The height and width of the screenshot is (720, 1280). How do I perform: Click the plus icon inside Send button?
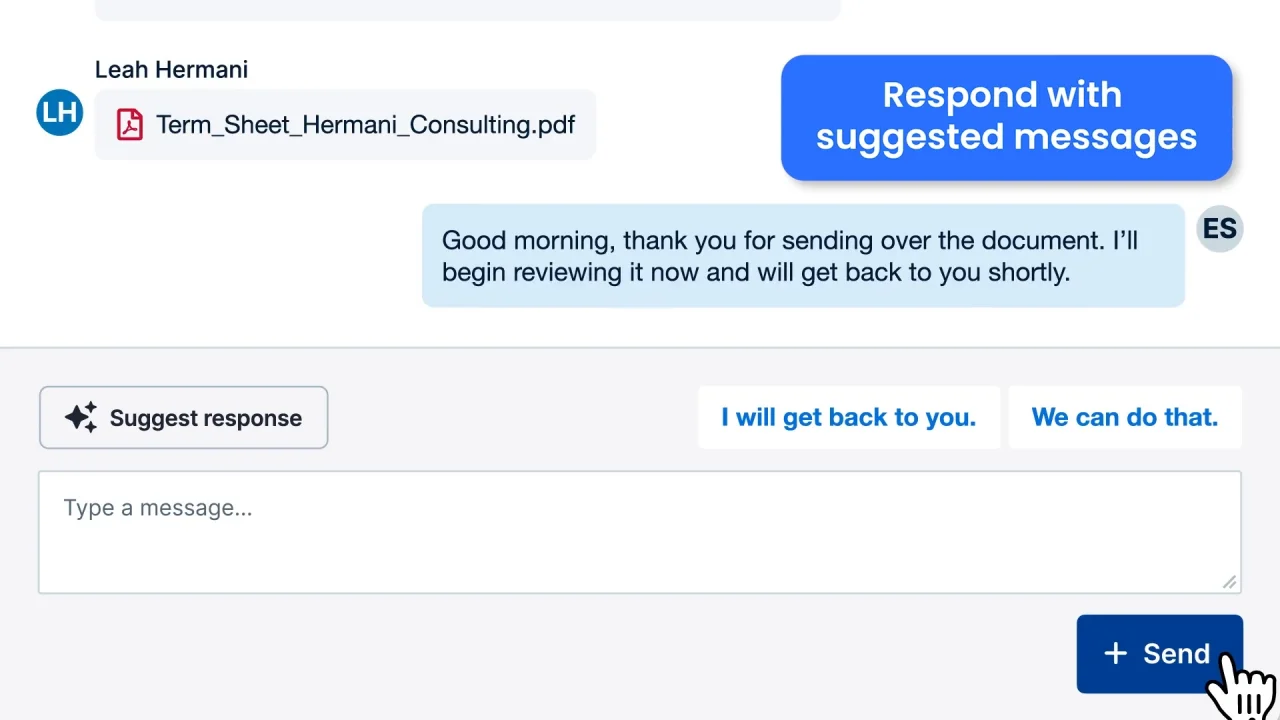coord(1115,654)
